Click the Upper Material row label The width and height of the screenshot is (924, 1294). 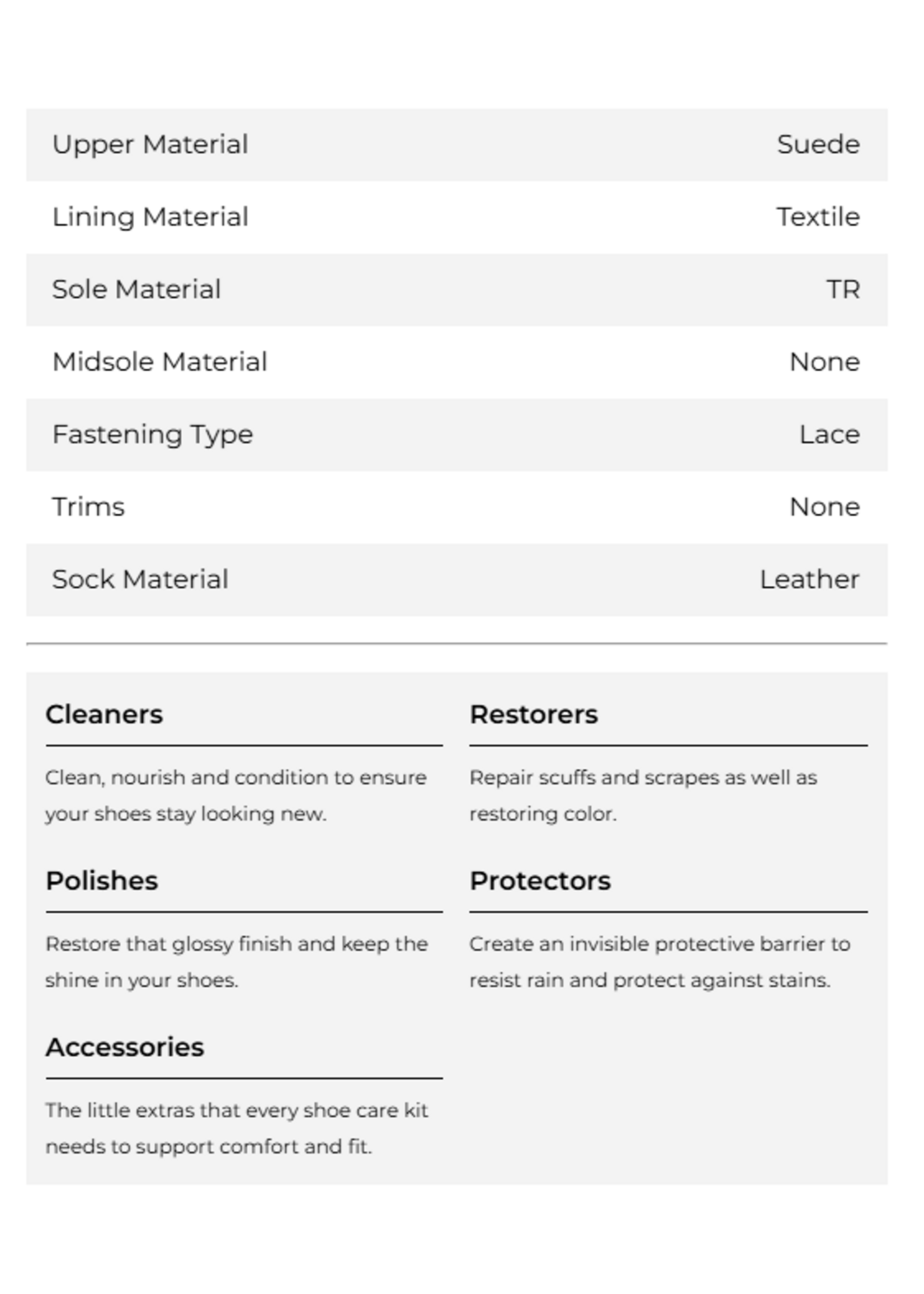[x=150, y=144]
